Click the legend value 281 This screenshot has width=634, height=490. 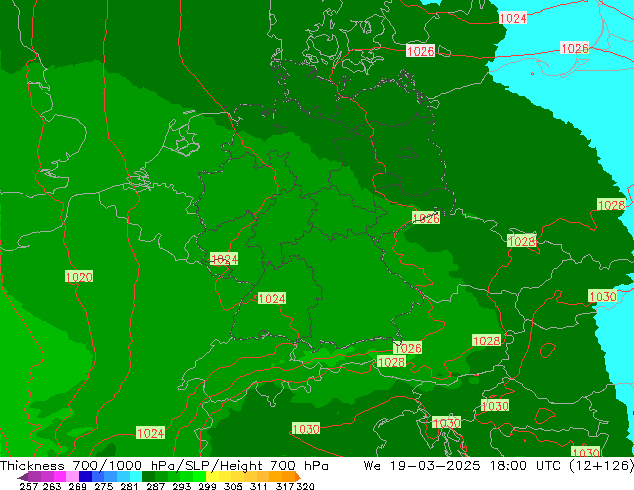(x=129, y=486)
